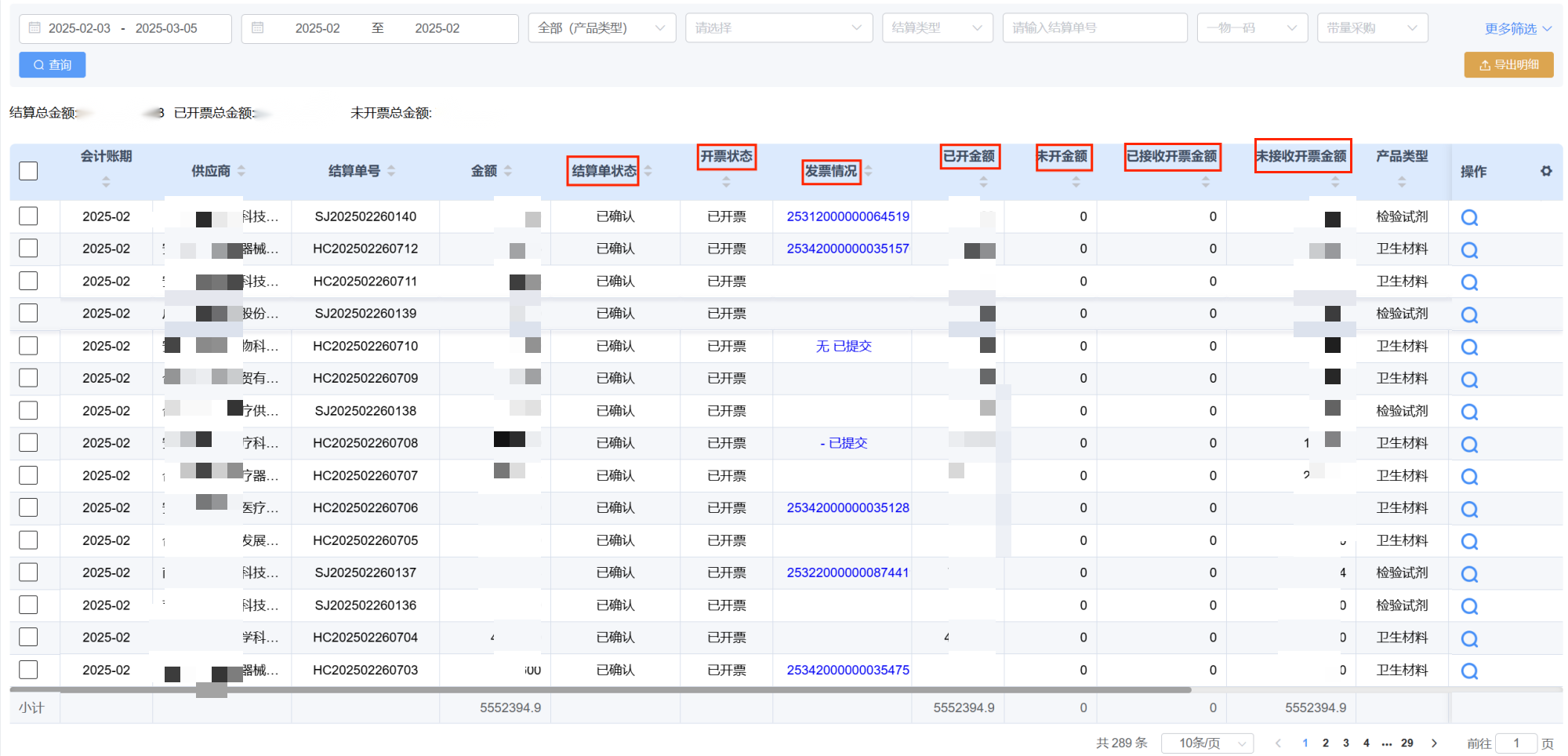Go to page 29
The width and height of the screenshot is (1568, 756).
pos(1407,743)
